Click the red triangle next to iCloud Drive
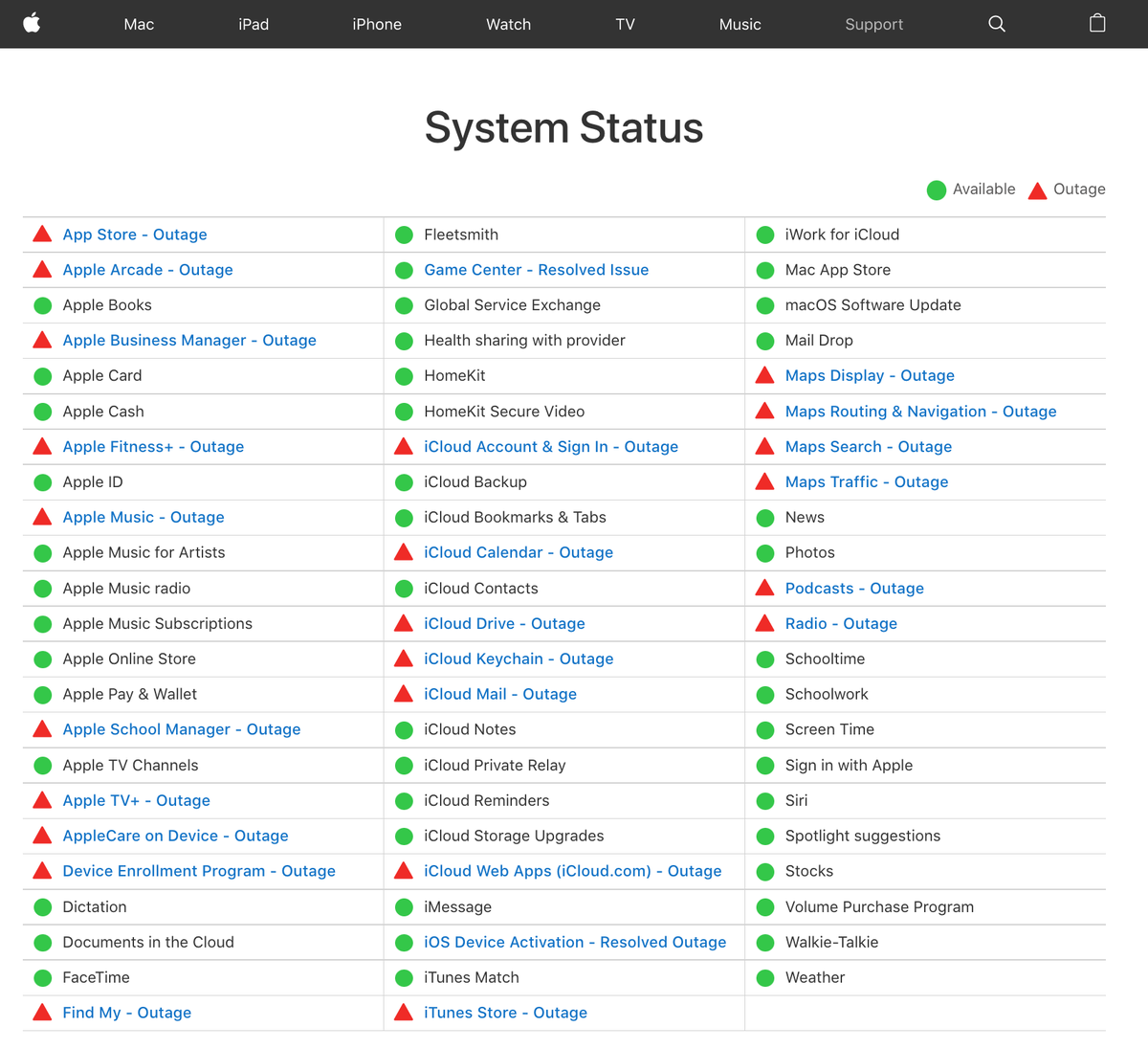1148x1049 pixels. pos(404,623)
